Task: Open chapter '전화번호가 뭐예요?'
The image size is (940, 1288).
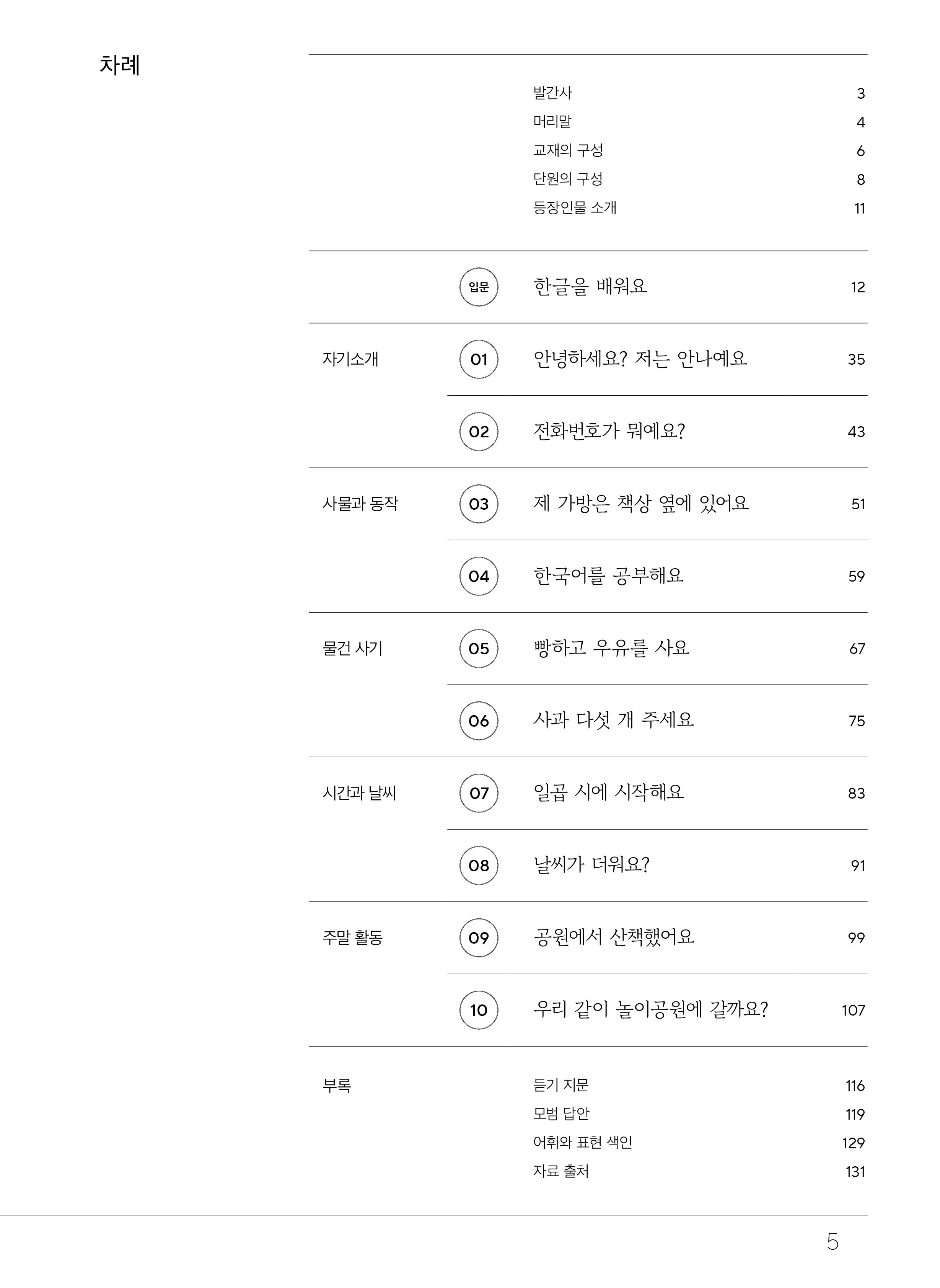Action: tap(609, 431)
